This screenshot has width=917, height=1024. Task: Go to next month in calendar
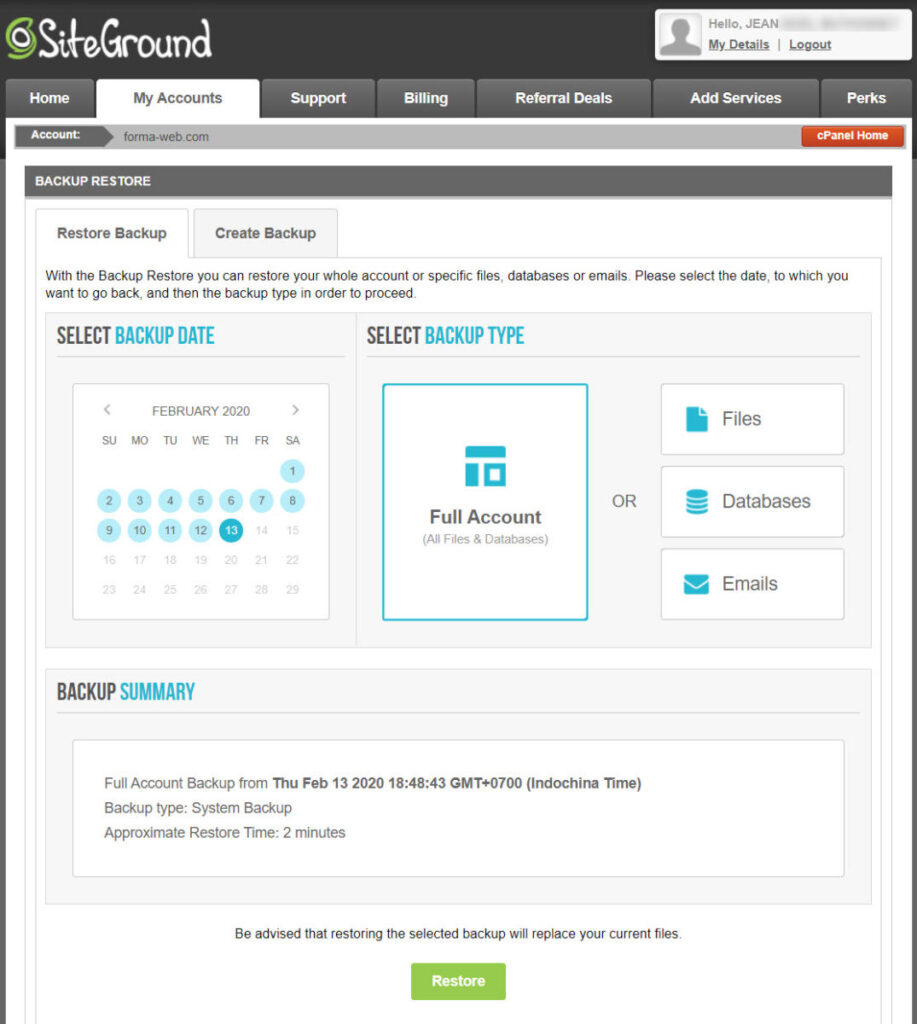pyautogui.click(x=295, y=410)
